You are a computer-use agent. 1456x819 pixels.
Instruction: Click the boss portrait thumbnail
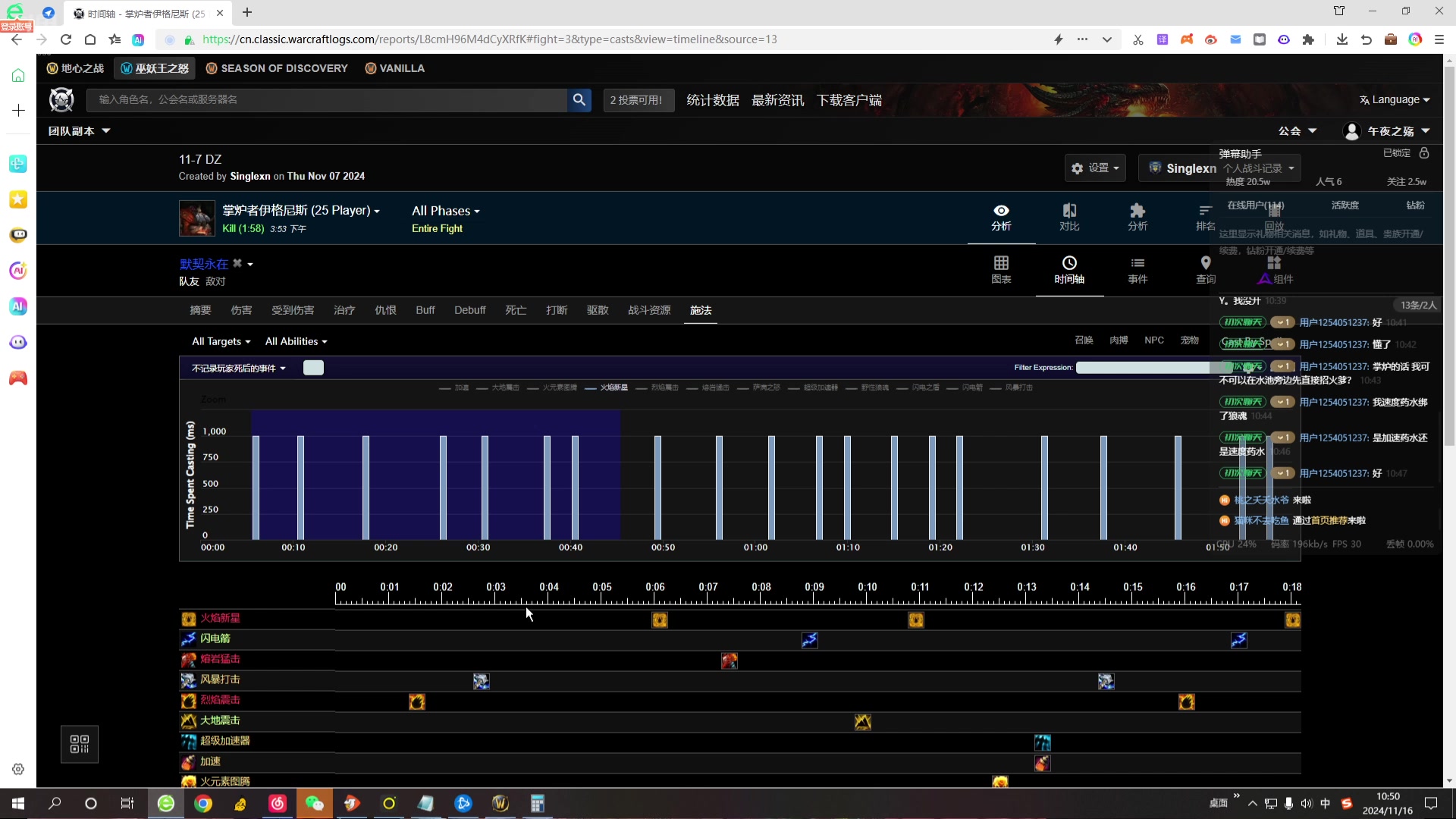(x=197, y=218)
